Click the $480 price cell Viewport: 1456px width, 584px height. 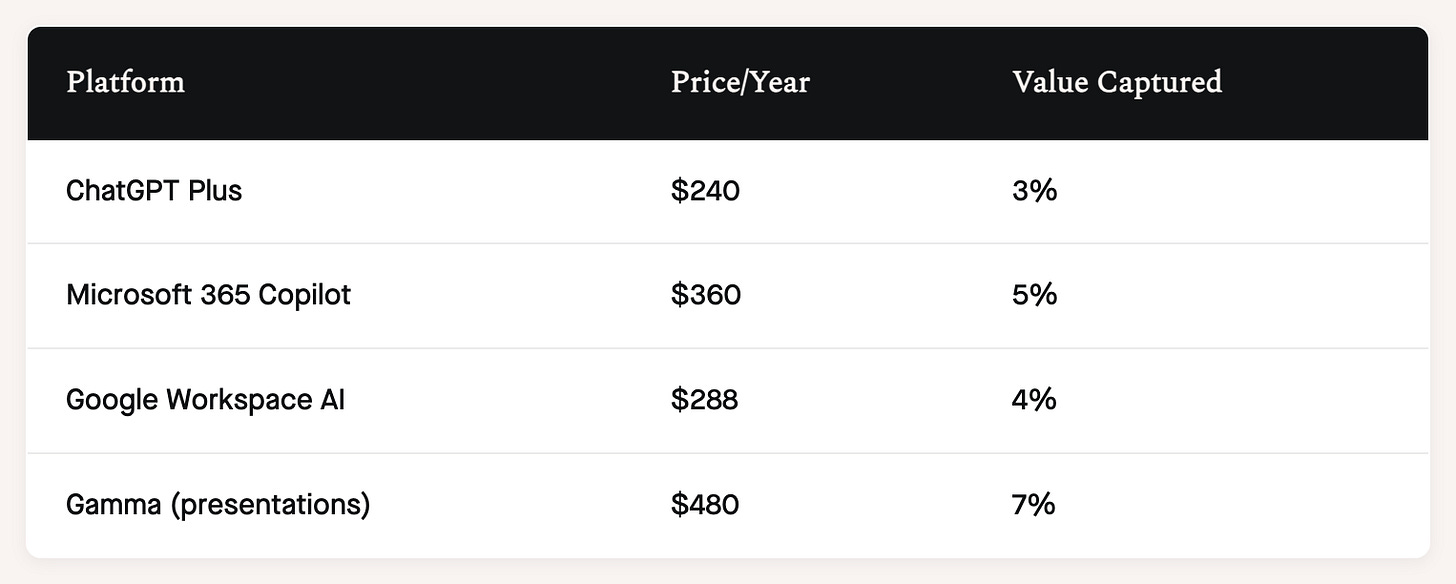click(x=705, y=505)
